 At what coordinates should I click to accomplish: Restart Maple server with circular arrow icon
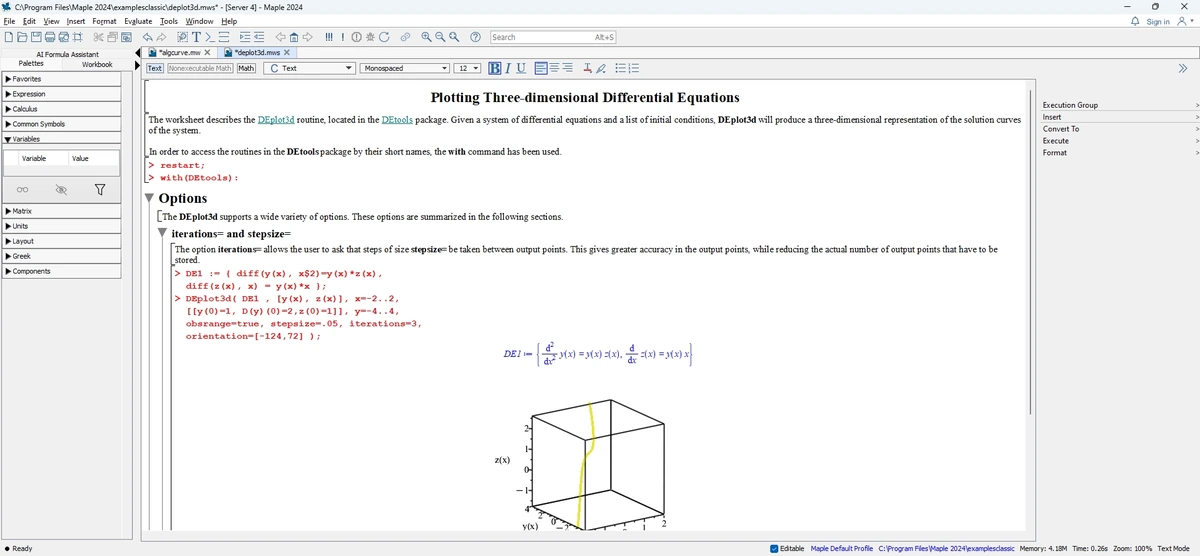pyautogui.click(x=384, y=37)
